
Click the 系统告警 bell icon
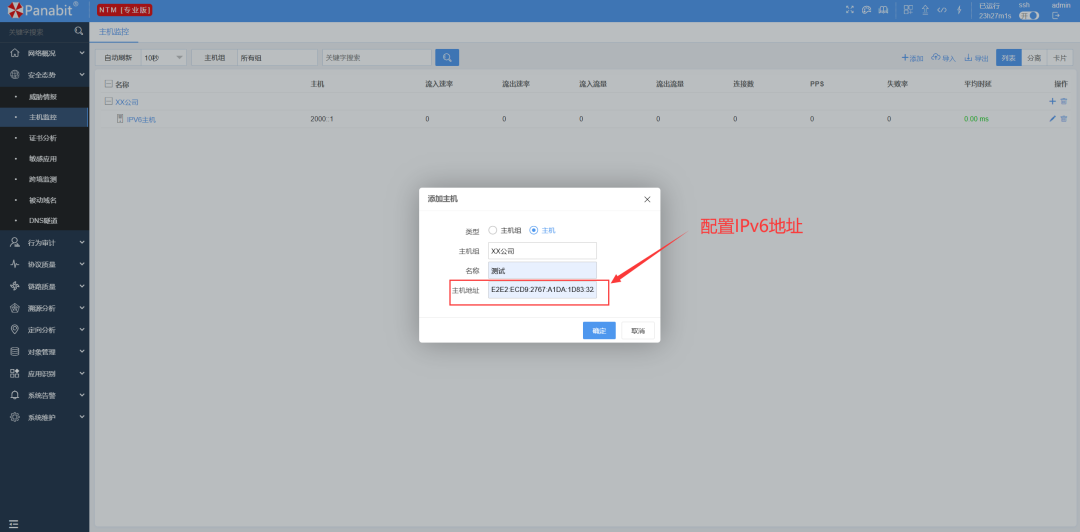[x=14, y=396]
